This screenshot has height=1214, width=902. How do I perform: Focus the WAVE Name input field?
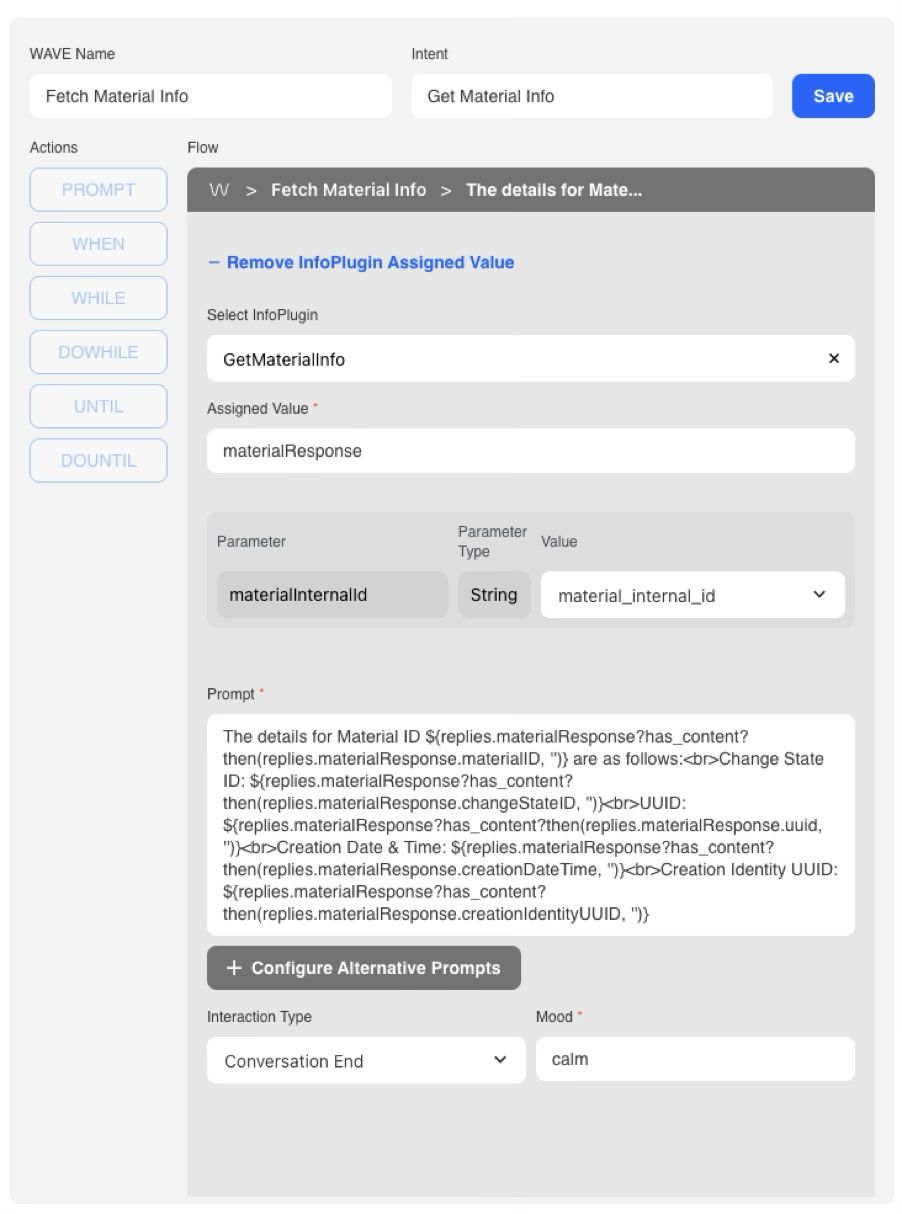(x=210, y=96)
